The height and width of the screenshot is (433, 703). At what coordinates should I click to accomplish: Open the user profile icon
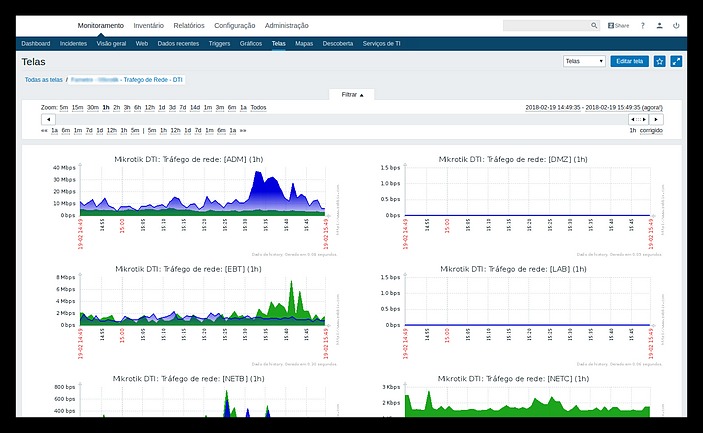pos(660,25)
